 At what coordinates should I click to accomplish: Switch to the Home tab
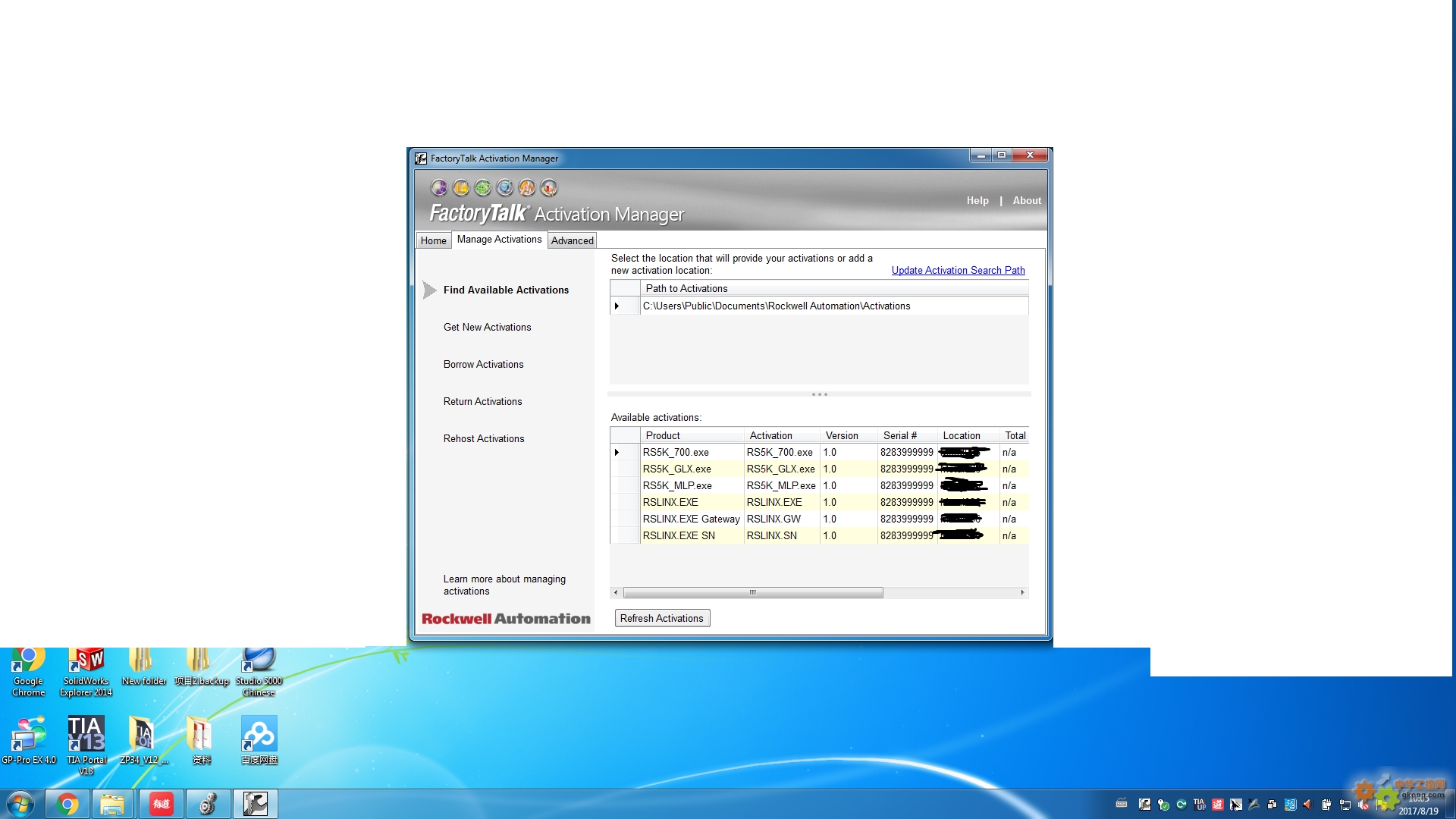coord(434,240)
